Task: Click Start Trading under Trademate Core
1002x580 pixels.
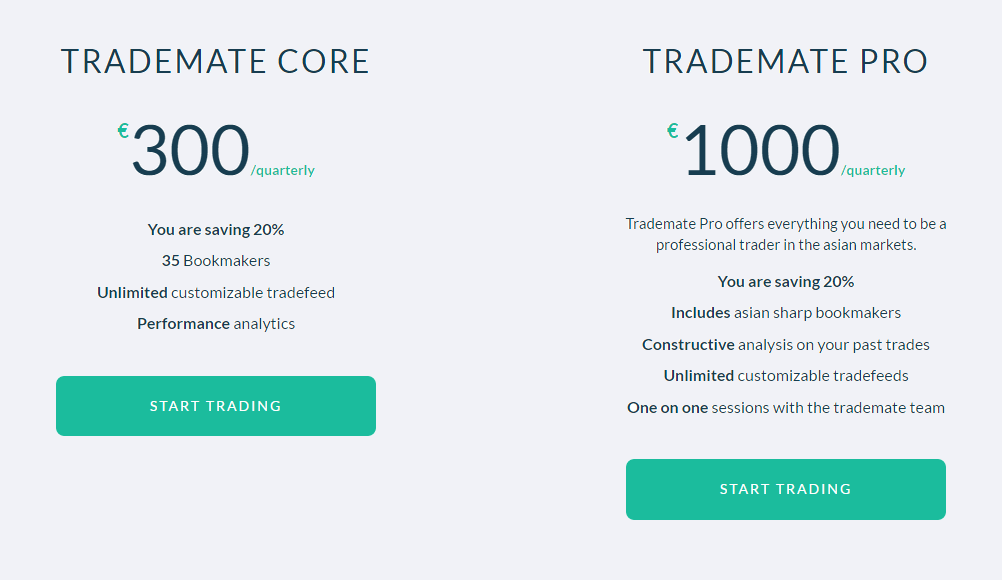Action: [x=216, y=406]
